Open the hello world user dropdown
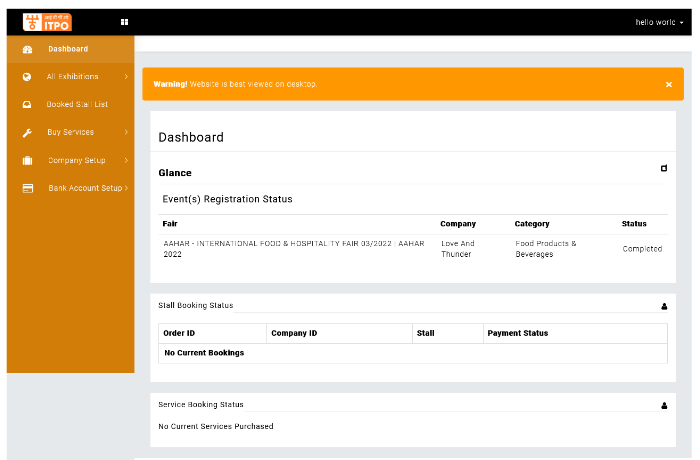 (x=659, y=22)
